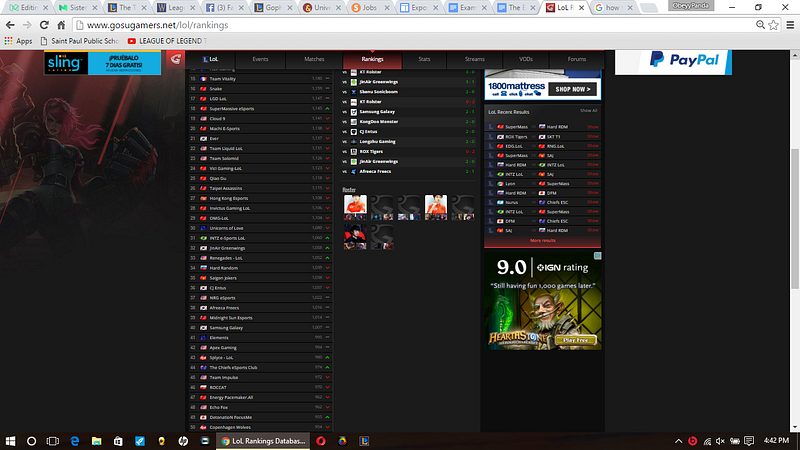Show result for Lyon vs SuperMass
The width and height of the screenshot is (800, 450).
pyautogui.click(x=592, y=184)
